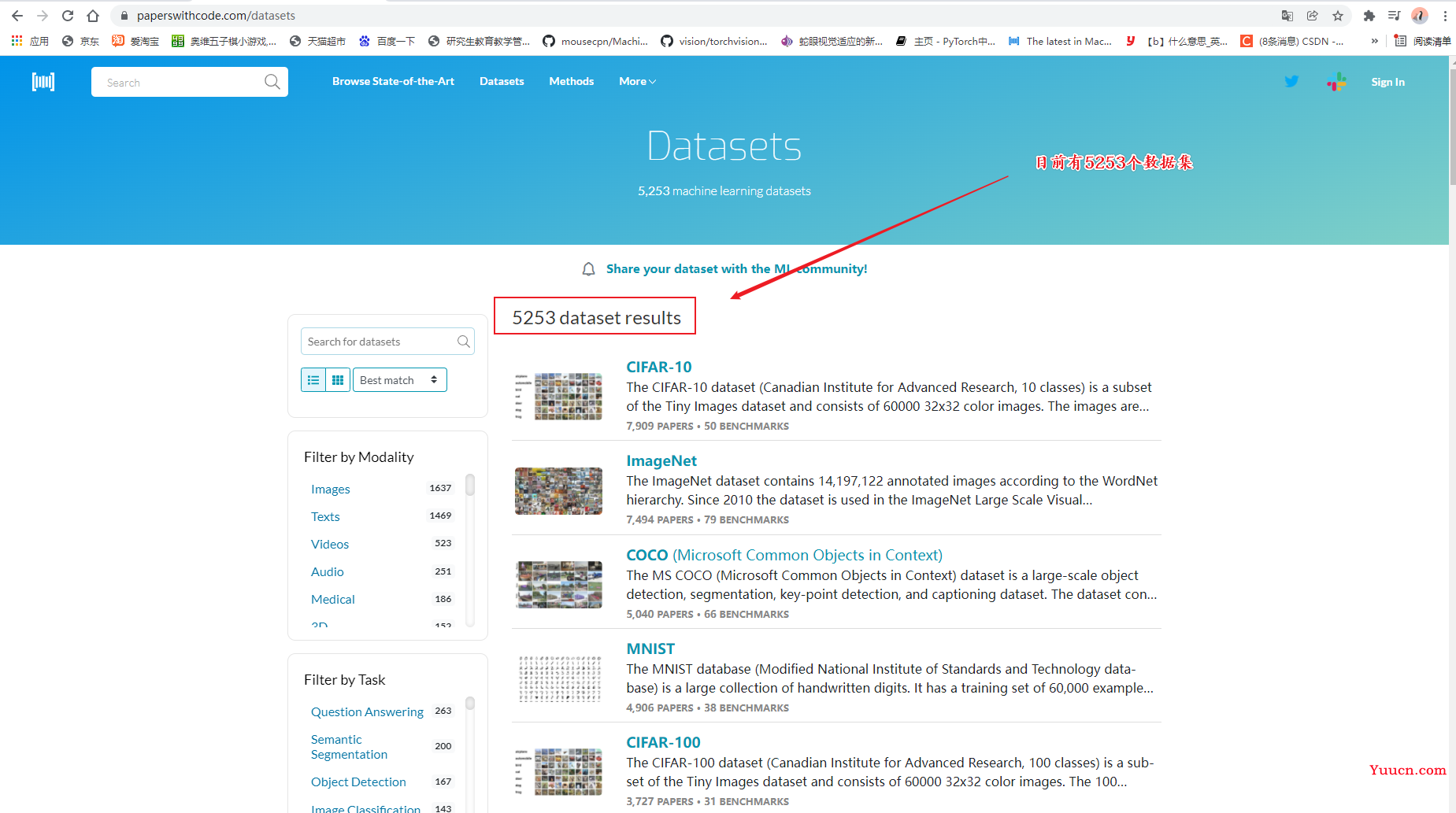This screenshot has width=1456, height=813.
Task: Open the Twitter bird icon link
Action: pyautogui.click(x=1291, y=81)
